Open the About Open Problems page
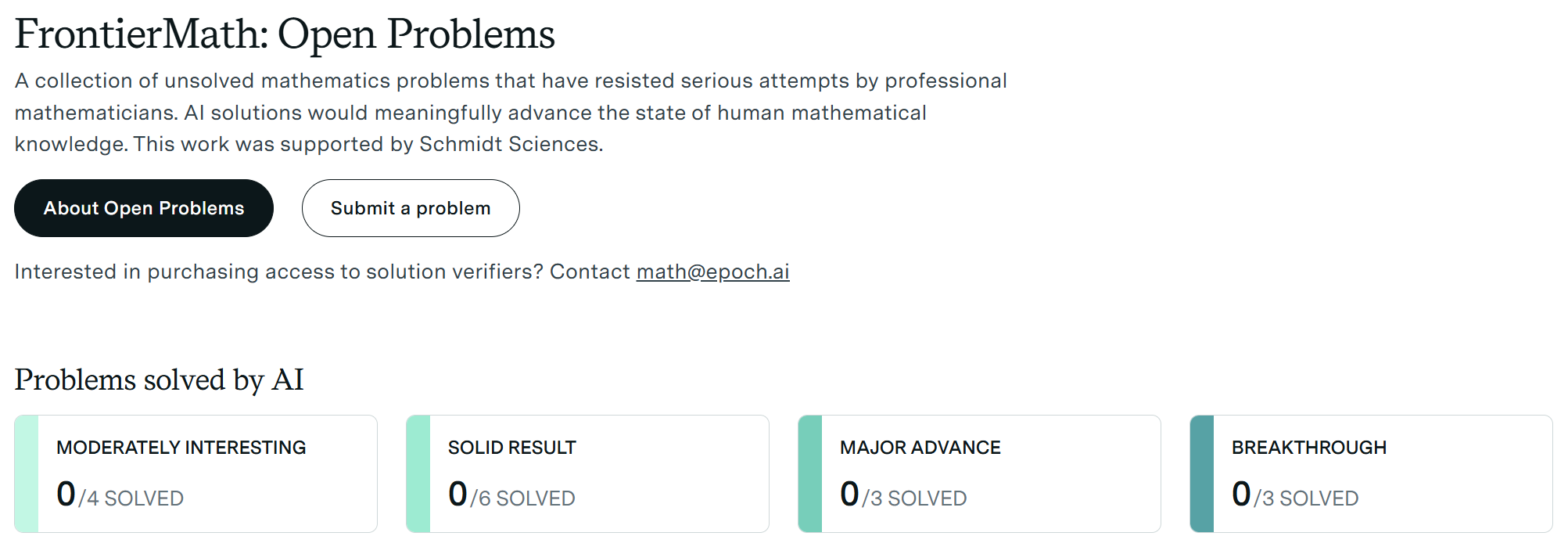 [144, 208]
